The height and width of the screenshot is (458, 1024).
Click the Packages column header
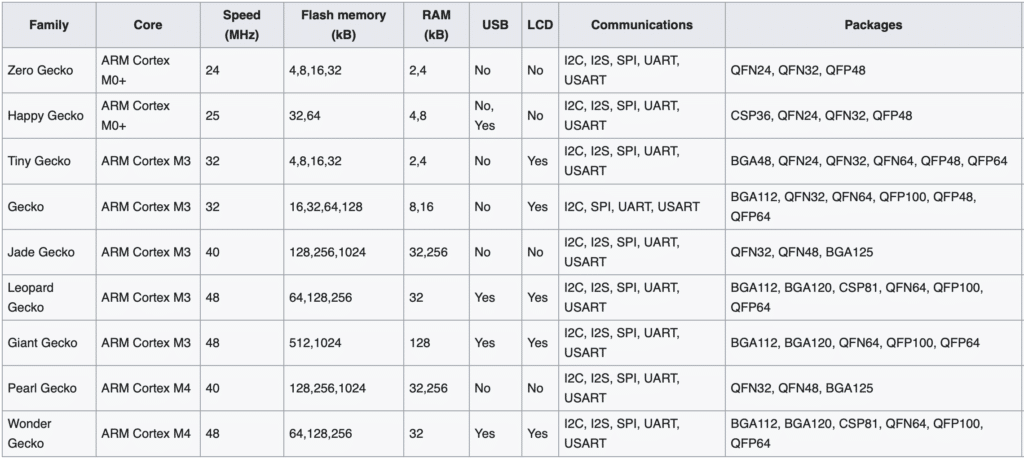[x=872, y=25]
